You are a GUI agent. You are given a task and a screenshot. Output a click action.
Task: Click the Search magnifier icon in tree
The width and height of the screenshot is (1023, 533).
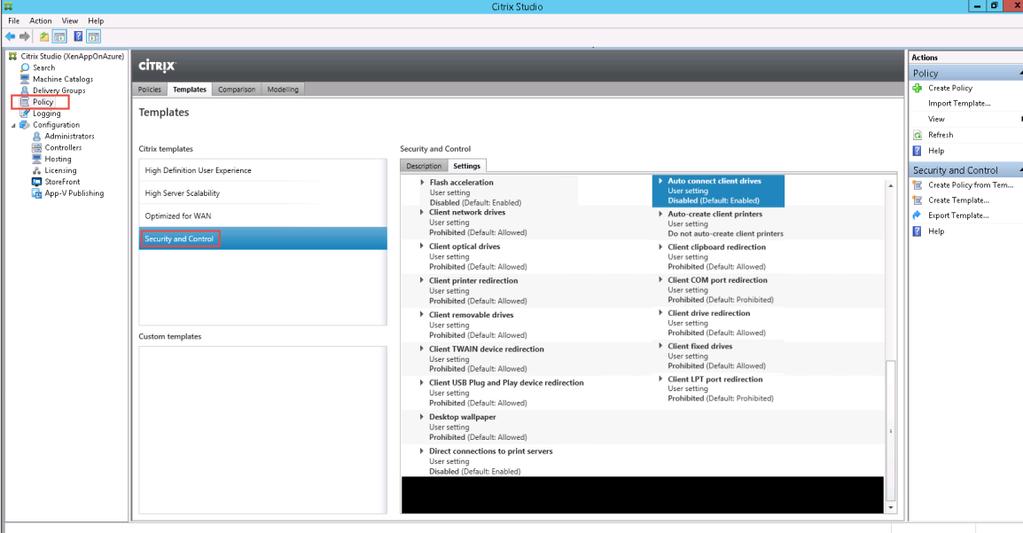(25, 67)
